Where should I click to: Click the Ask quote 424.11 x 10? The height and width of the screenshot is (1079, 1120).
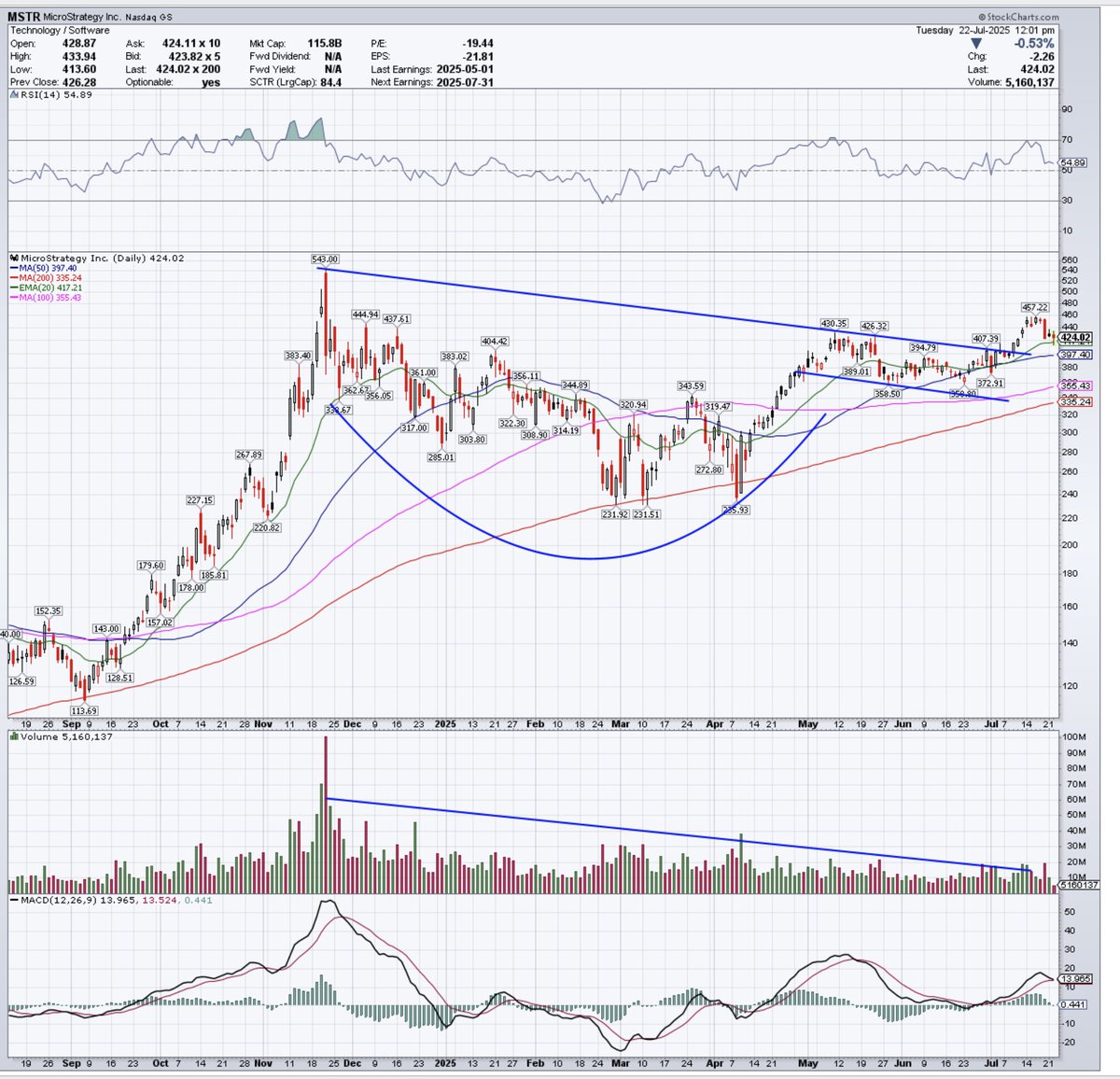pyautogui.click(x=190, y=43)
